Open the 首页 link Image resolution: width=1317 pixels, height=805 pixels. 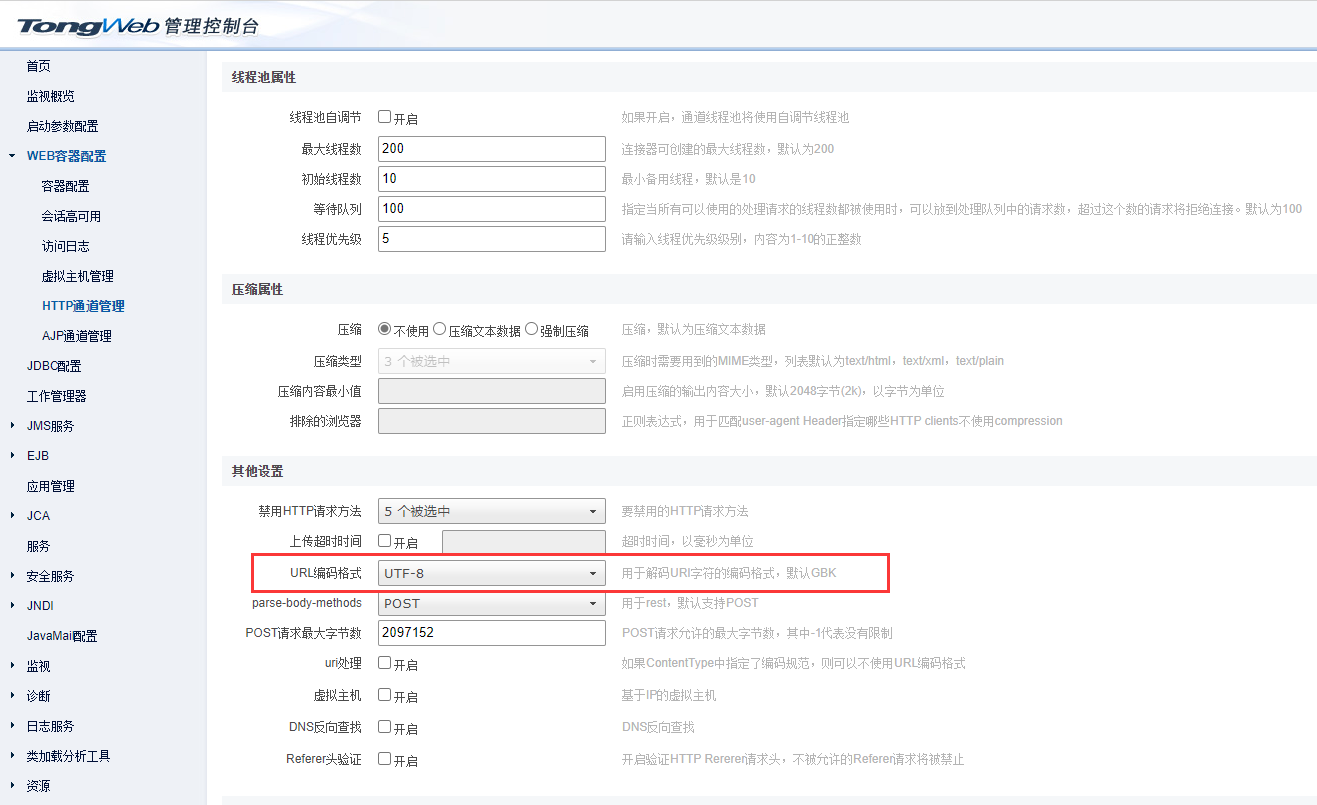pos(37,65)
